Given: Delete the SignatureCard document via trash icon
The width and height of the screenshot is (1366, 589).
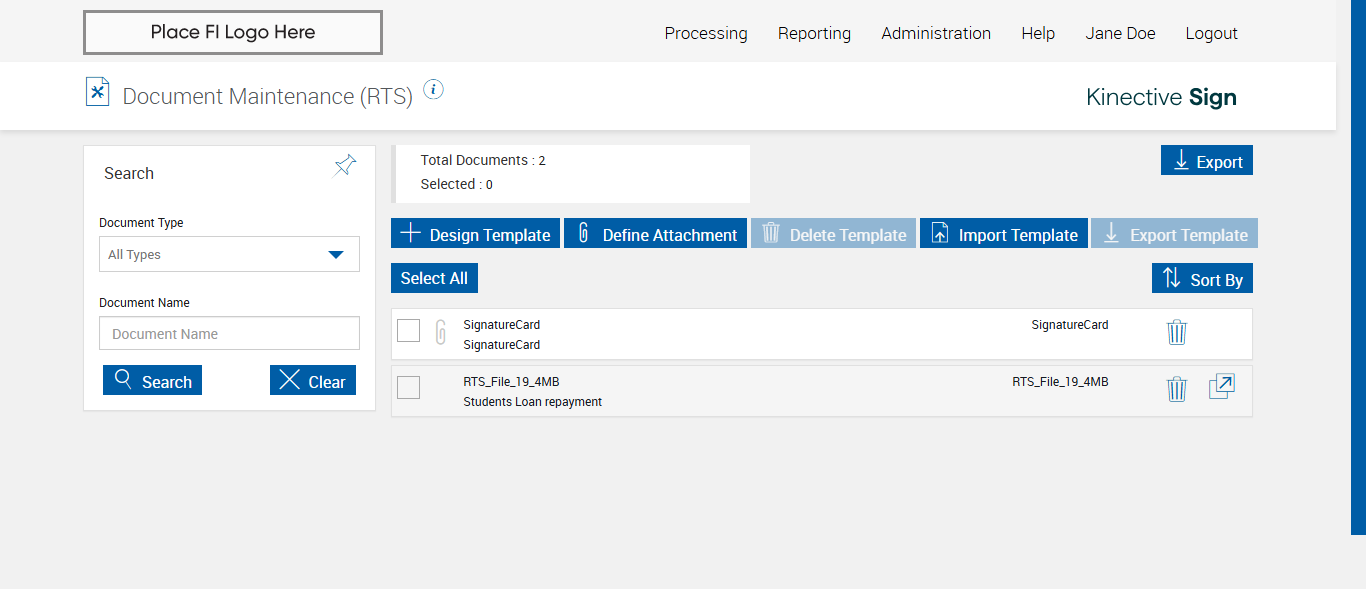Looking at the screenshot, I should point(1177,332).
